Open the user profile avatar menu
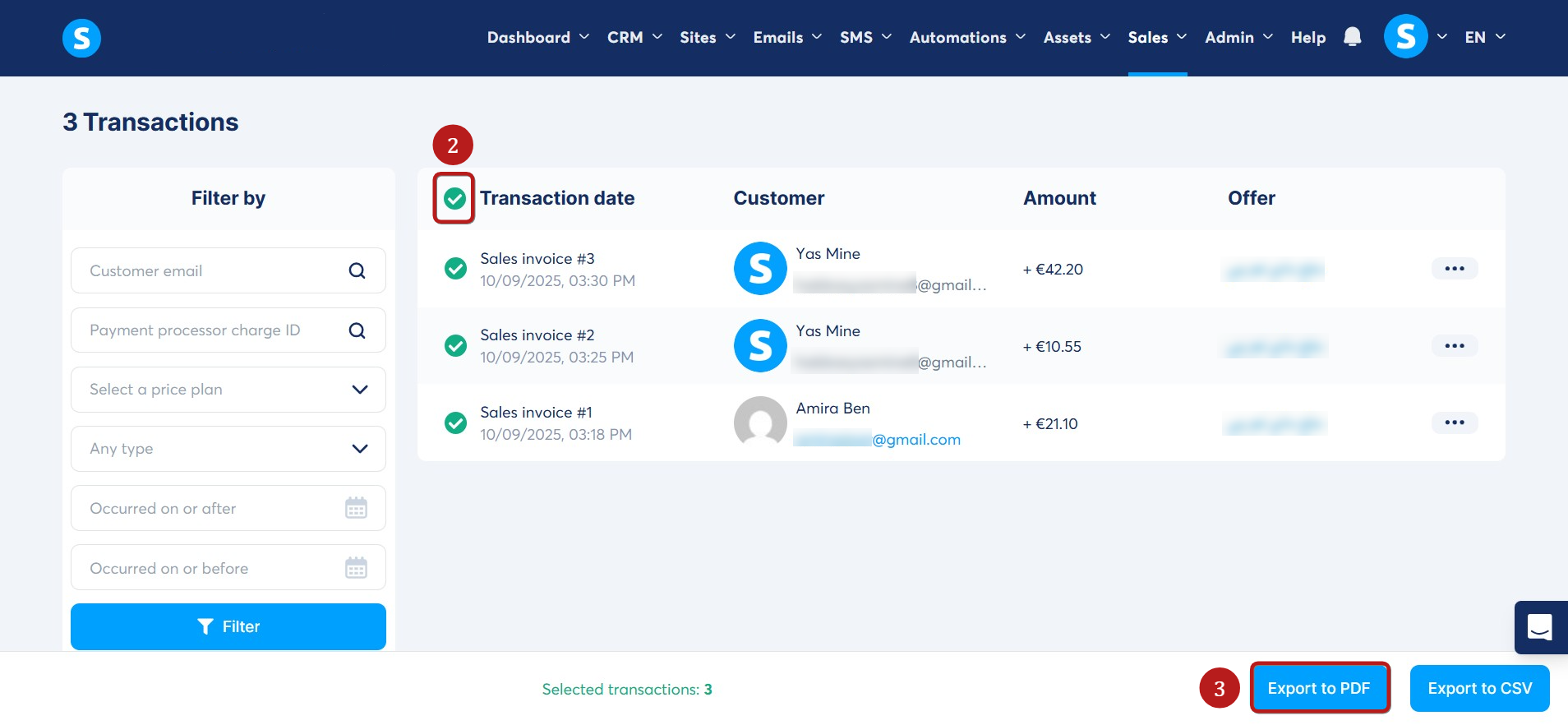Image resolution: width=1568 pixels, height=725 pixels. pos(1406,37)
